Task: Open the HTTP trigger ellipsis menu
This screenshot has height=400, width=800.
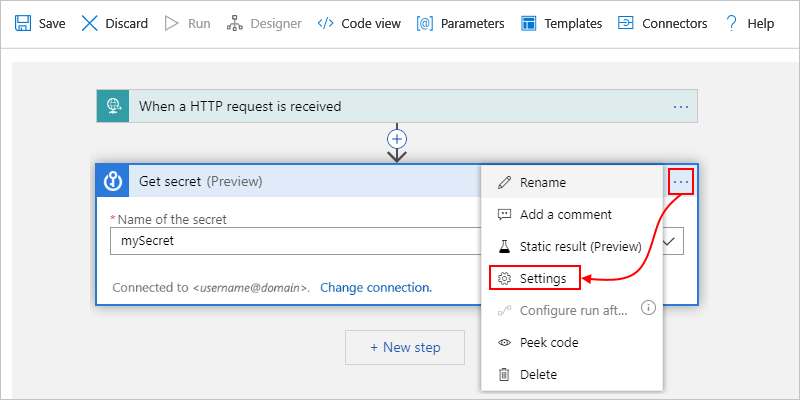Action: pyautogui.click(x=681, y=106)
